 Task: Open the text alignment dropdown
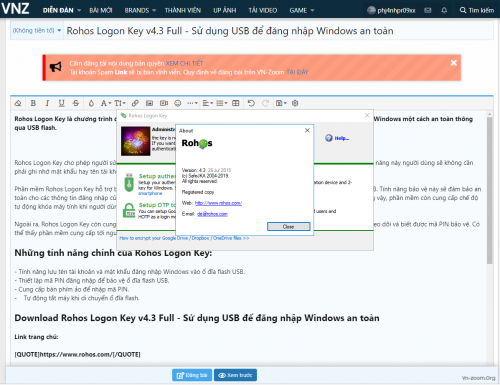click(x=208, y=103)
